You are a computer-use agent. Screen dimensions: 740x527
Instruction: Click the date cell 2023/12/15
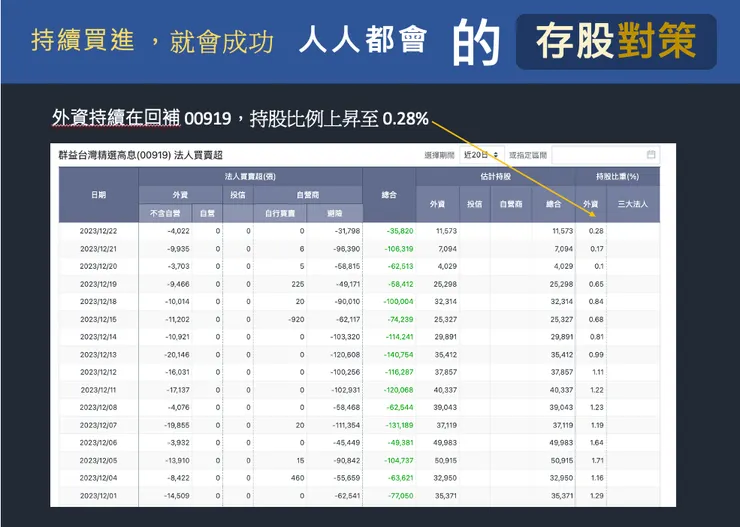pyautogui.click(x=98, y=319)
